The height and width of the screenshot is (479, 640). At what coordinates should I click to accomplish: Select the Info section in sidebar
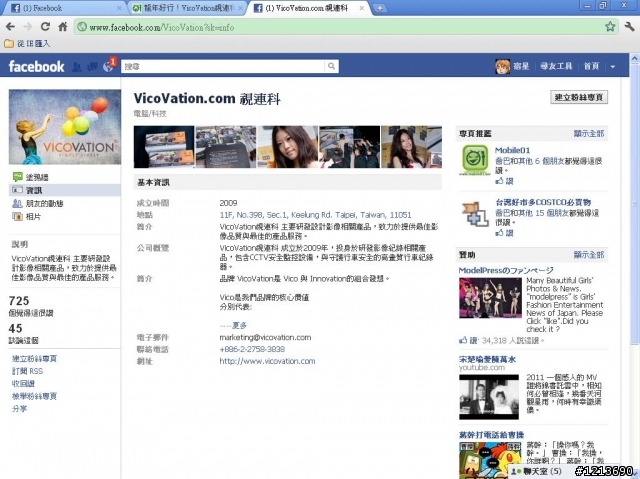click(64, 190)
